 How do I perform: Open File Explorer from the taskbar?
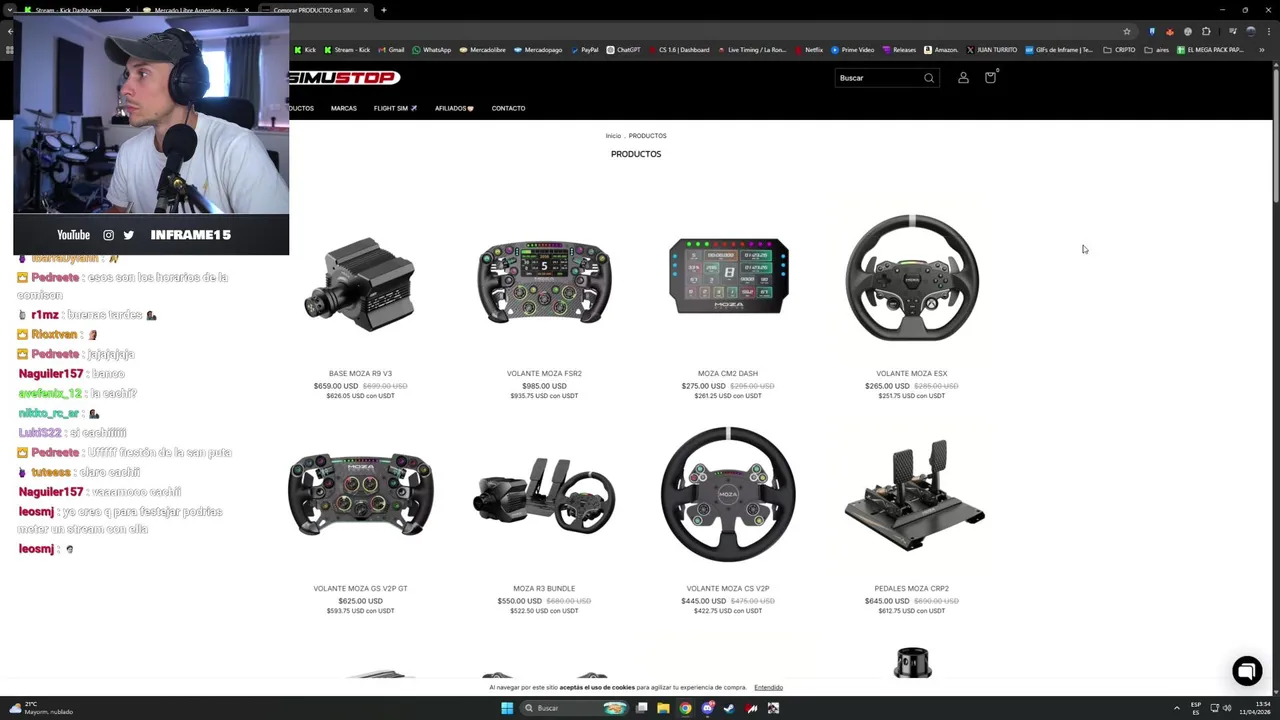663,708
